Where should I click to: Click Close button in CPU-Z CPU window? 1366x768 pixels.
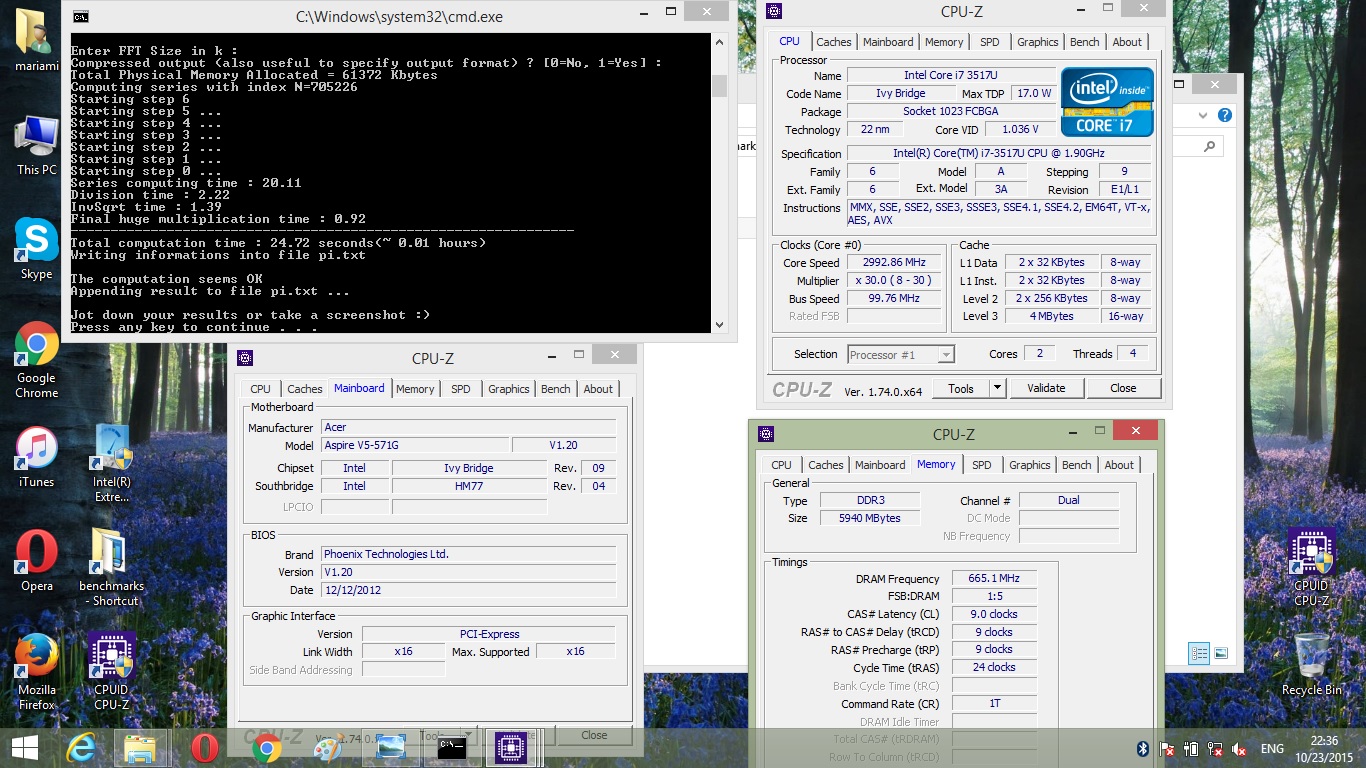tap(1123, 388)
